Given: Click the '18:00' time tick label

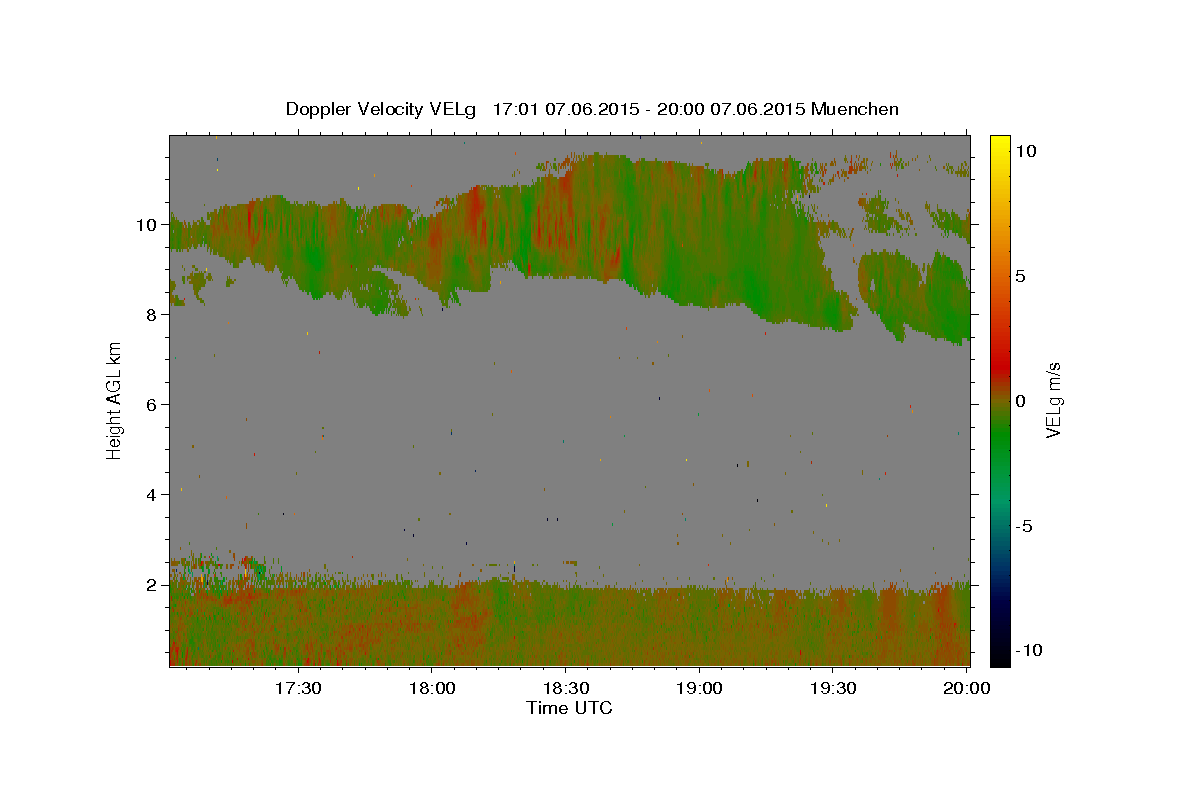Looking at the screenshot, I should [x=432, y=689].
